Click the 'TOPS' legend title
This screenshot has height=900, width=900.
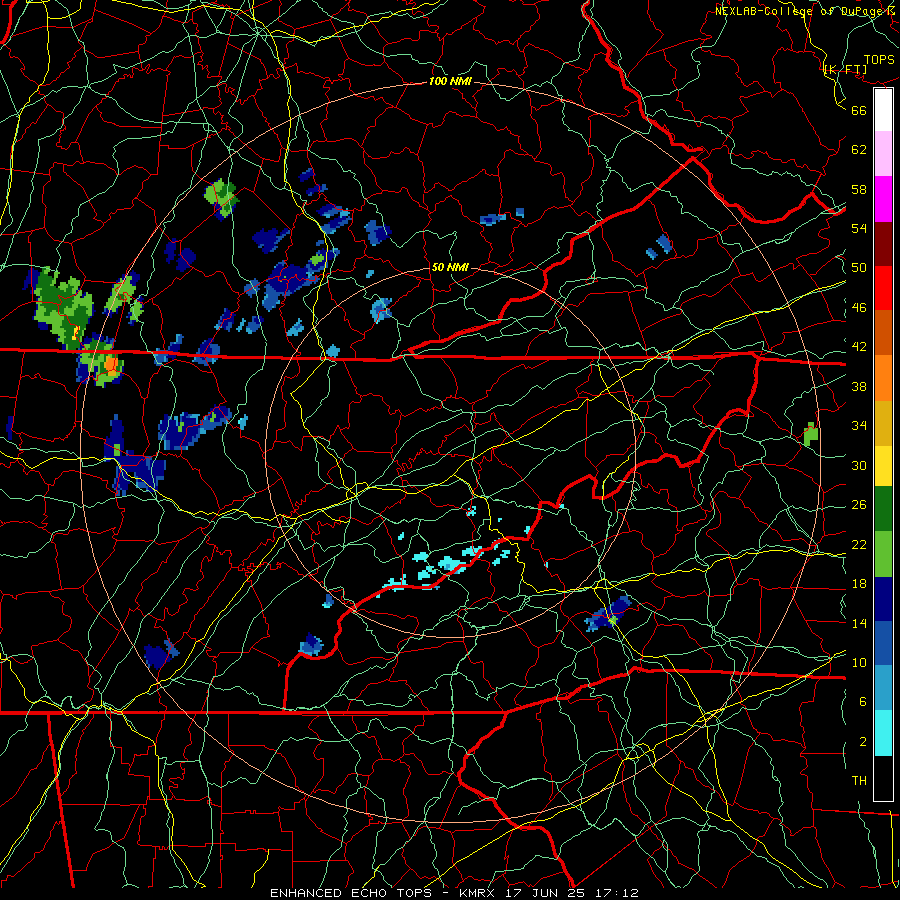click(x=879, y=60)
